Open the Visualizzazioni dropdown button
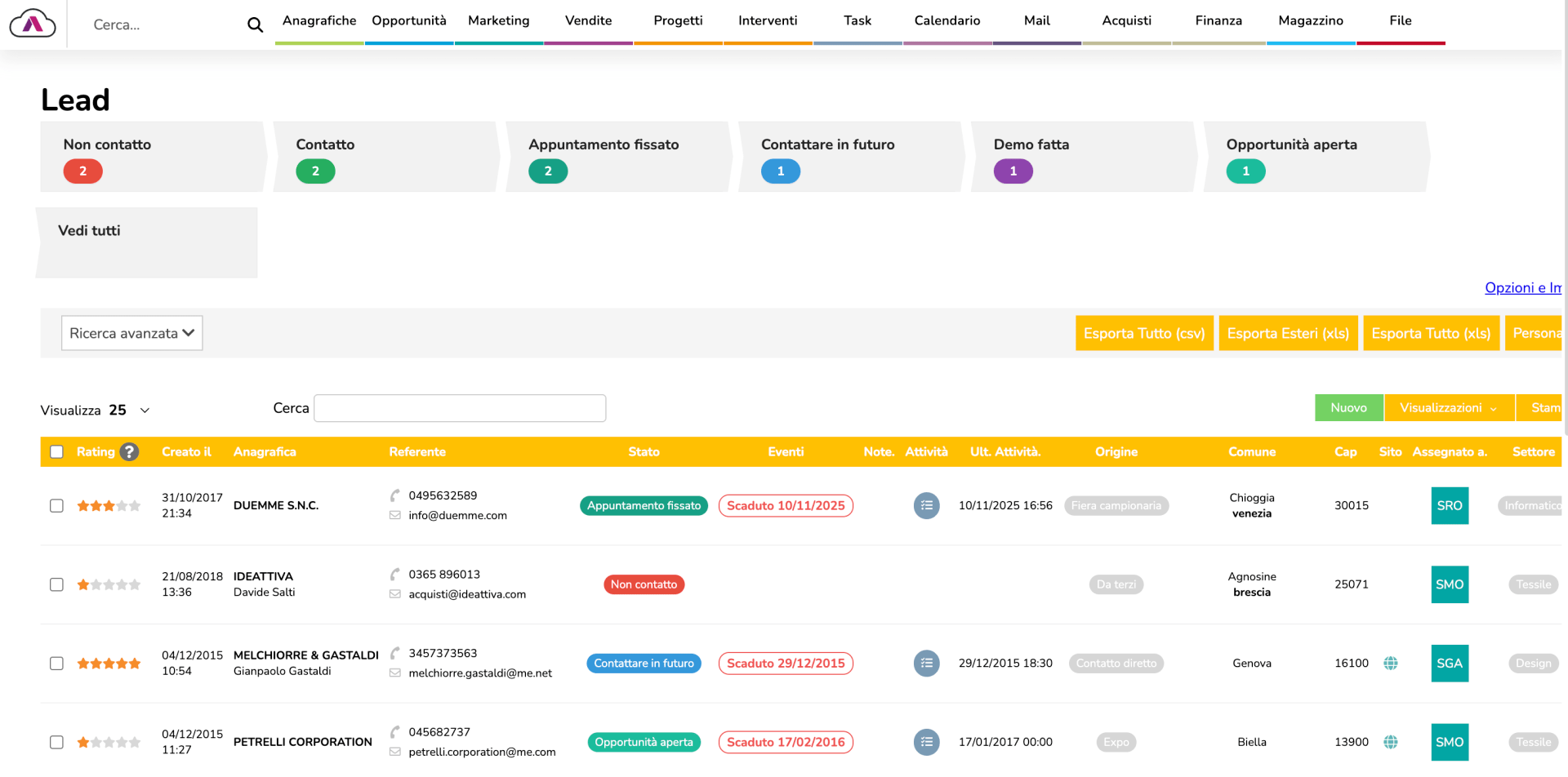1568x777 pixels. [1448, 408]
